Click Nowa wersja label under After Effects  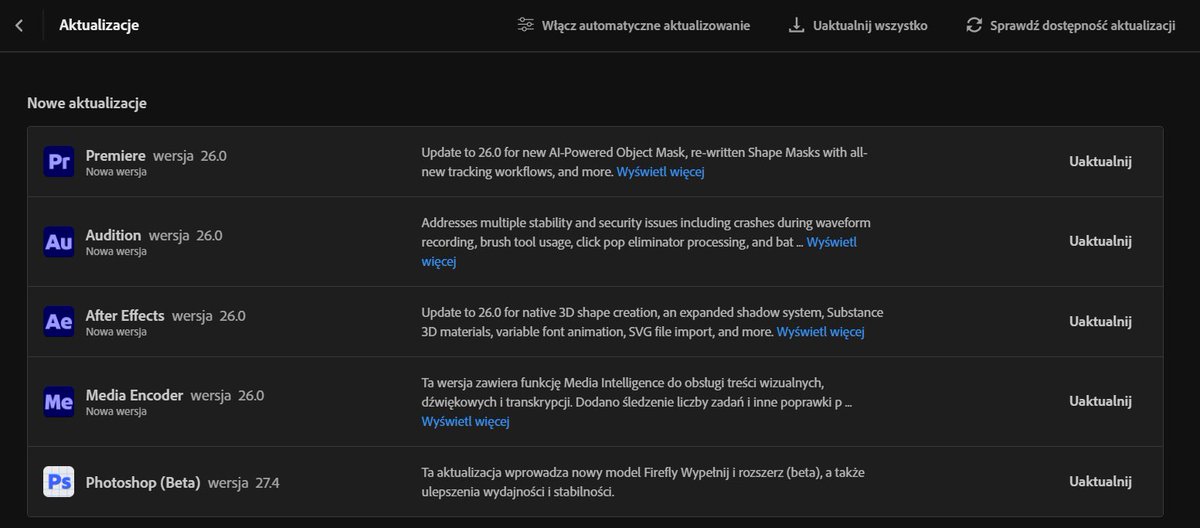(116, 332)
